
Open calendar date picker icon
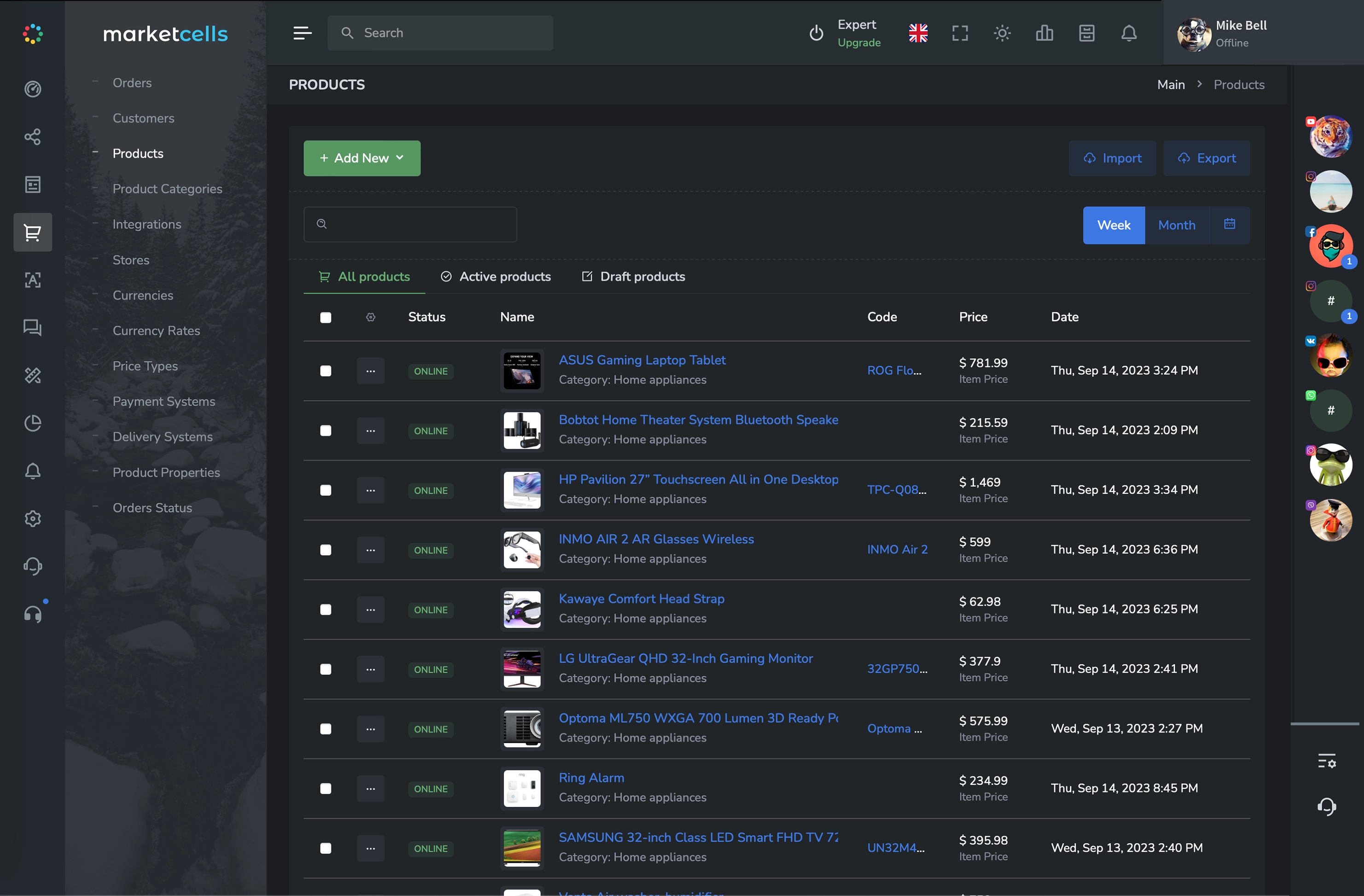1230,225
